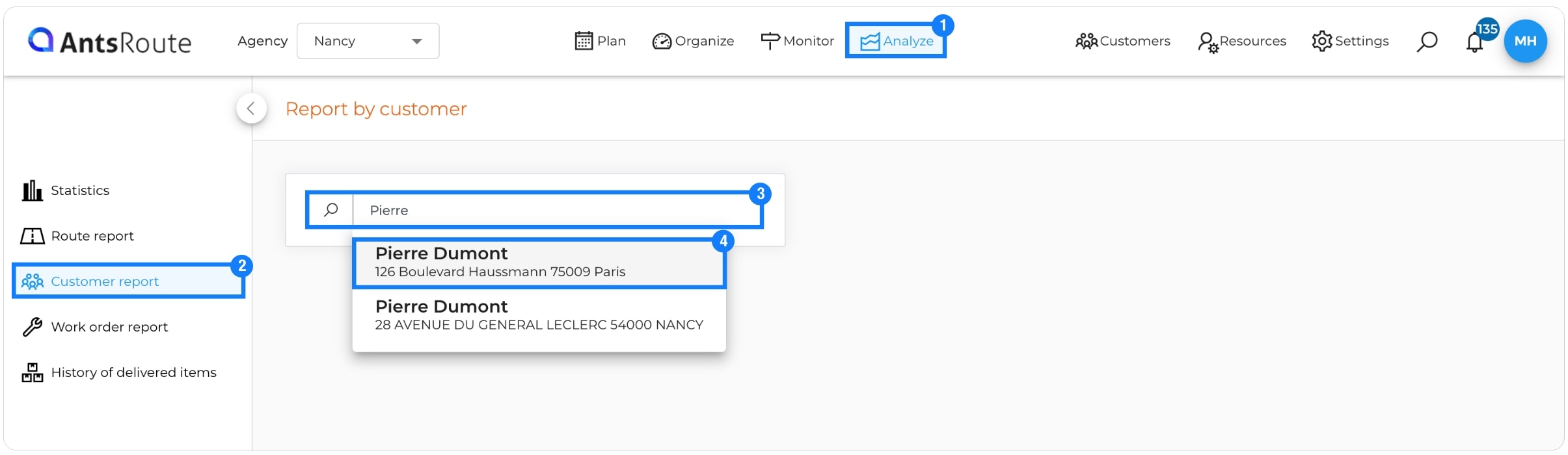Open Work order report in sidebar
This screenshot has width=1568, height=455.
[95, 327]
